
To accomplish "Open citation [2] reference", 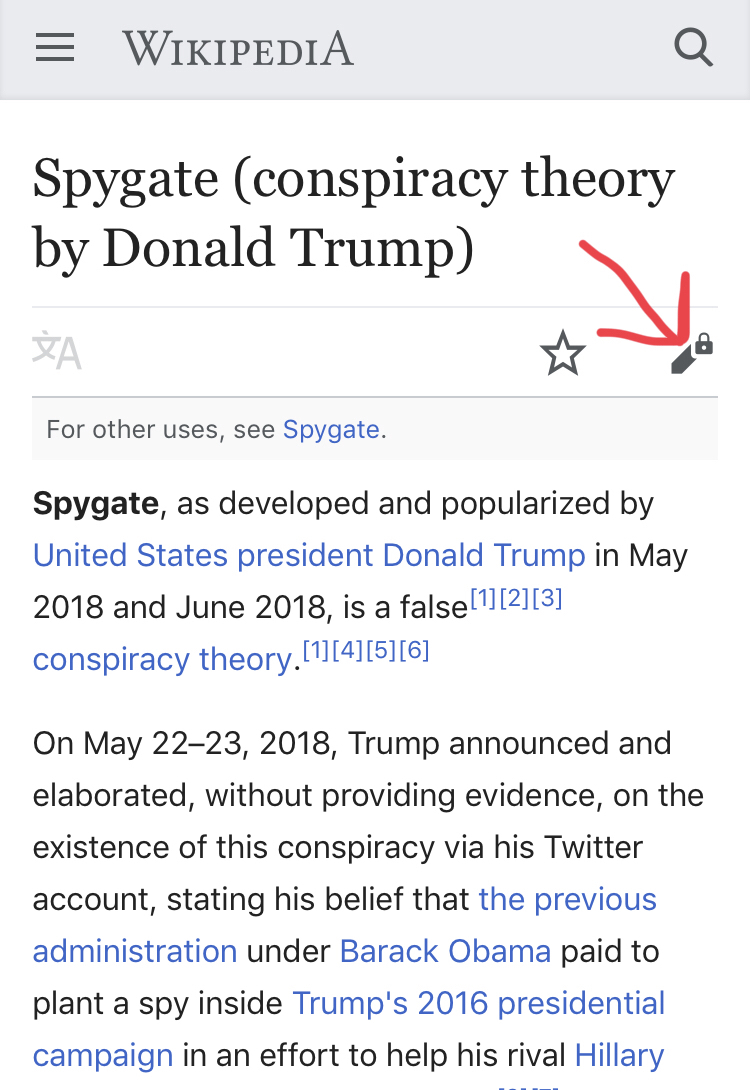I will 514,598.
